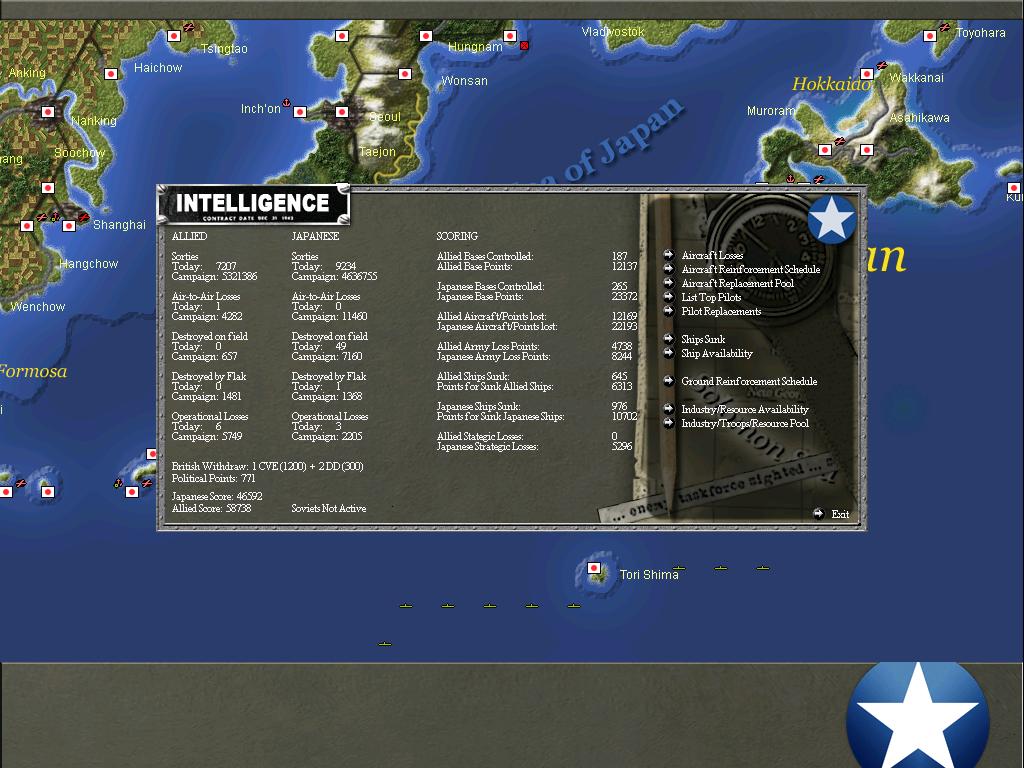
Task: Click the Allied Ships Sunk 645 entry
Action: pos(532,376)
